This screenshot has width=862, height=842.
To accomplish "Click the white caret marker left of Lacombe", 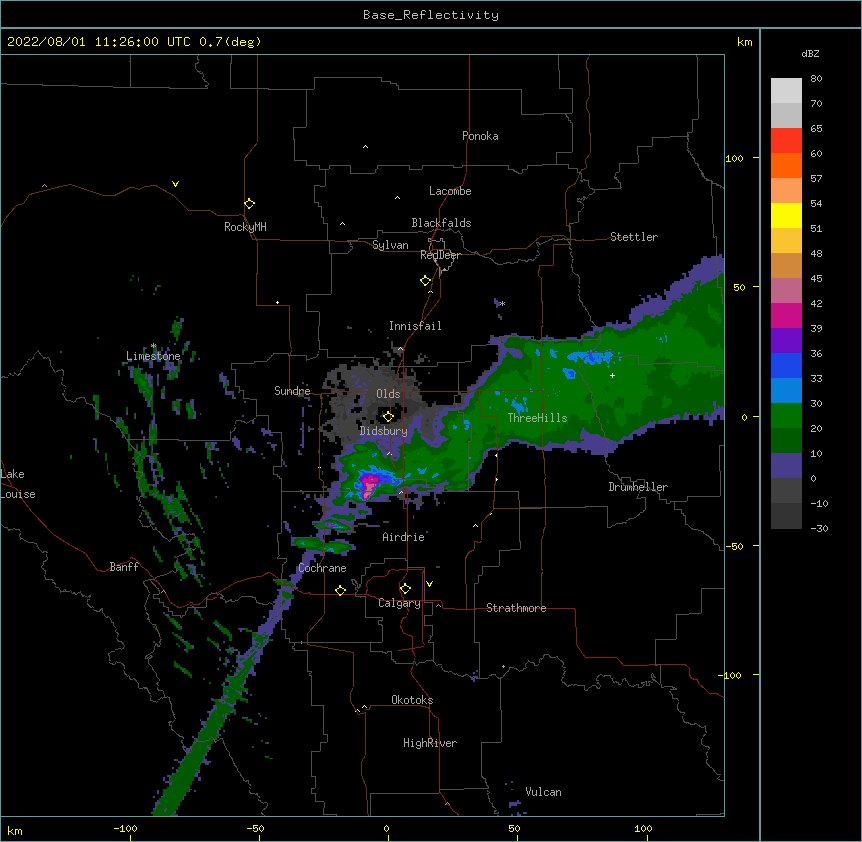I will tap(397, 198).
